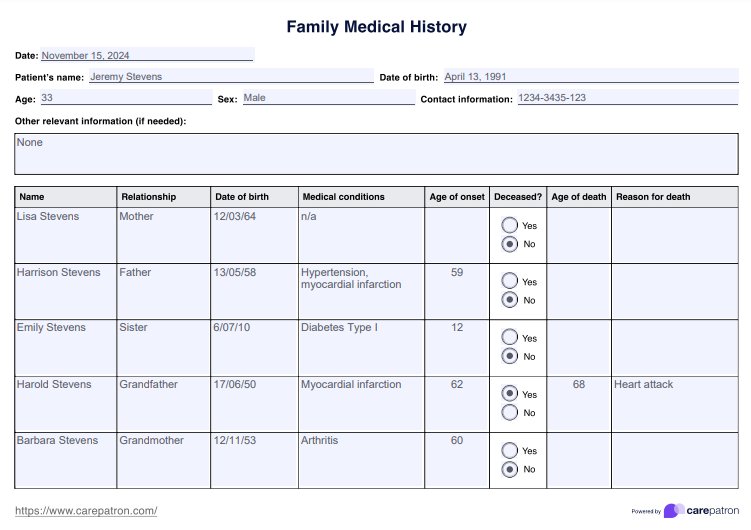Viewport: 751px width, 530px height.
Task: Click Barbara Stevens' age of onset cell
Action: [x=457, y=460]
